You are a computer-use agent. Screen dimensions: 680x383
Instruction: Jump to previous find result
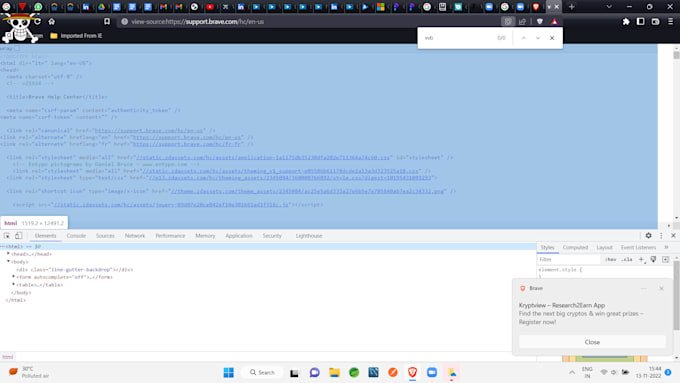[x=523, y=38]
